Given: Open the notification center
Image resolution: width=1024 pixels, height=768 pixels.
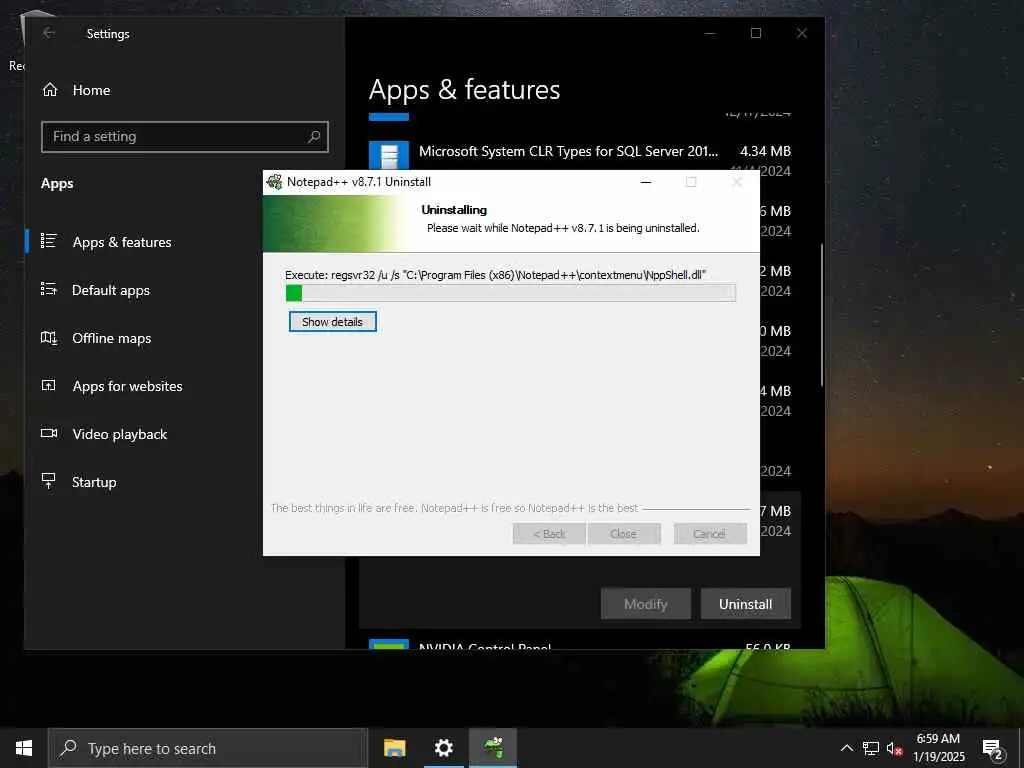Looking at the screenshot, I should point(993,749).
